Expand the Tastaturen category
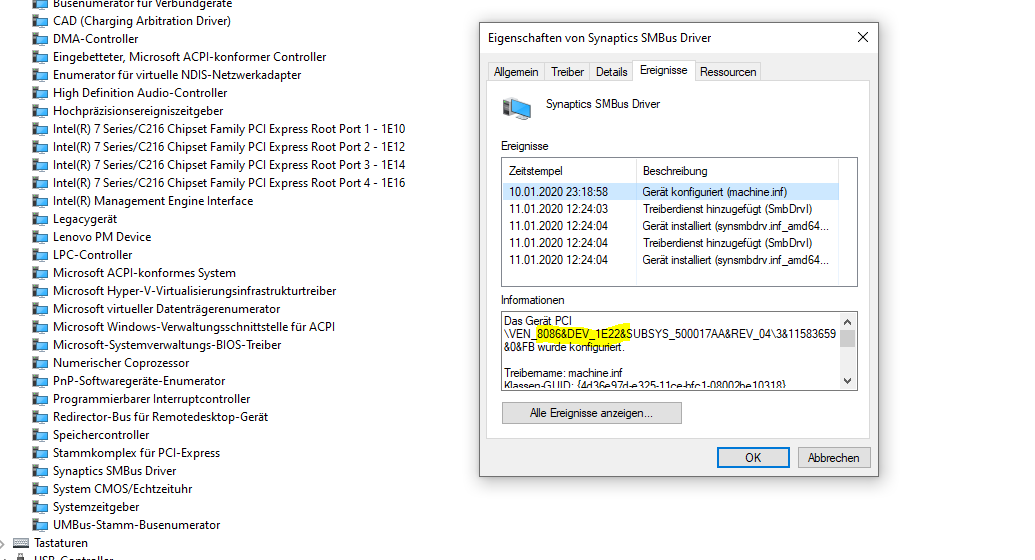 [x=3, y=543]
